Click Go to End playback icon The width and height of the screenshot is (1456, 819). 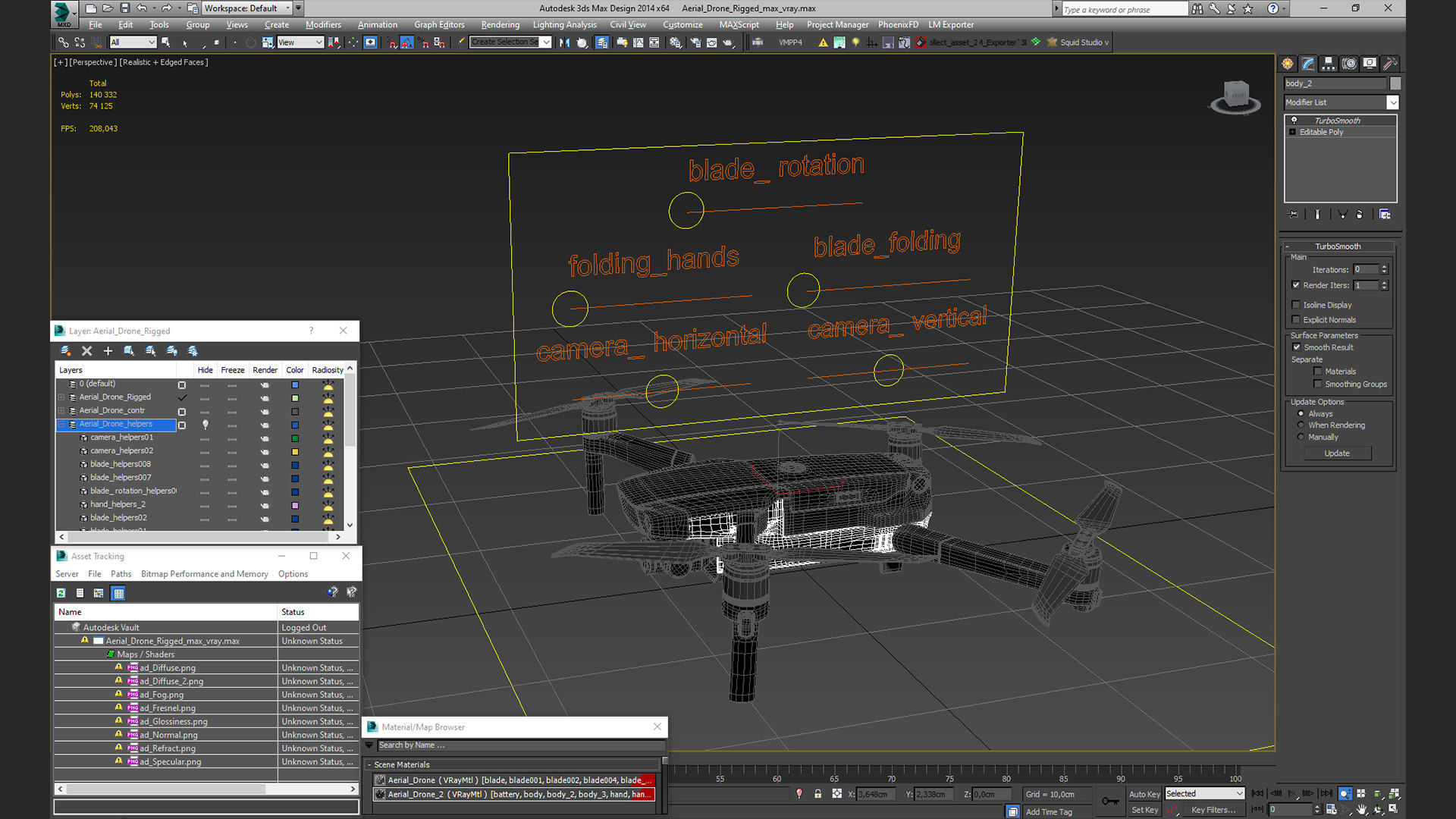coord(1326,793)
